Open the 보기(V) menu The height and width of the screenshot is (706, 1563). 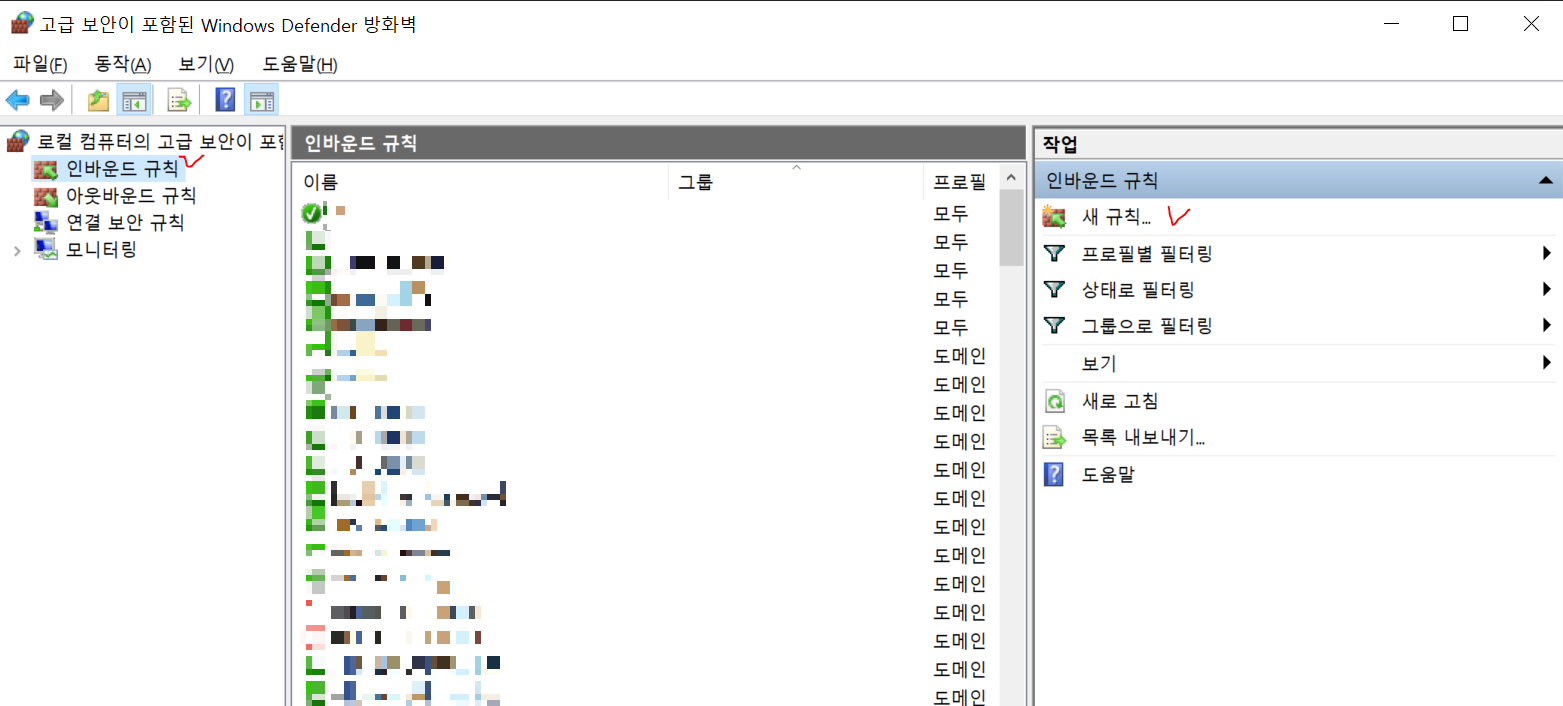206,64
